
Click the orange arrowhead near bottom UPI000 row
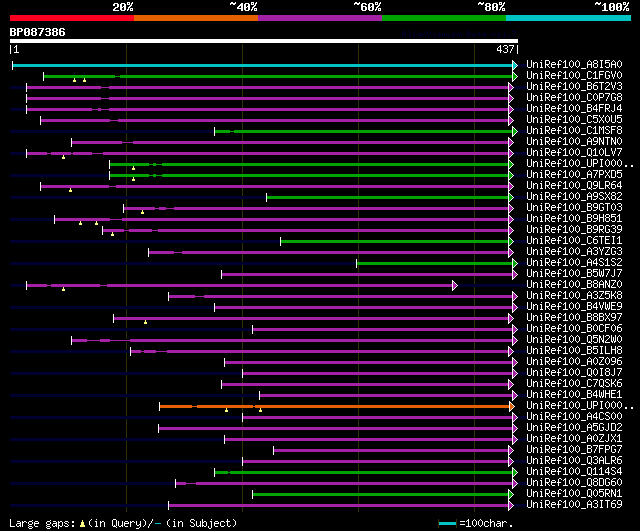pyautogui.click(x=512, y=406)
